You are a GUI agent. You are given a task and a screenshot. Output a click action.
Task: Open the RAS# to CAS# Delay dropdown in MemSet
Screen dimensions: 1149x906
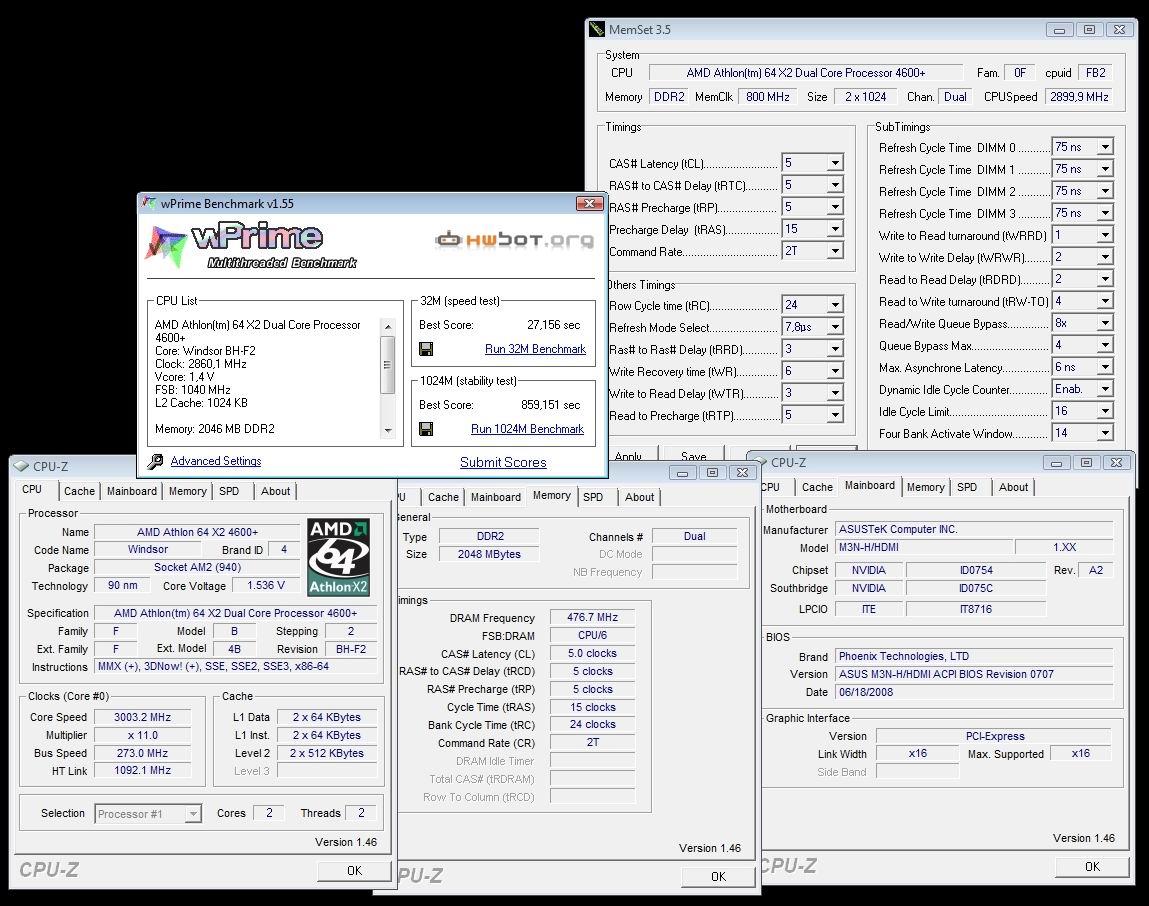pos(835,185)
